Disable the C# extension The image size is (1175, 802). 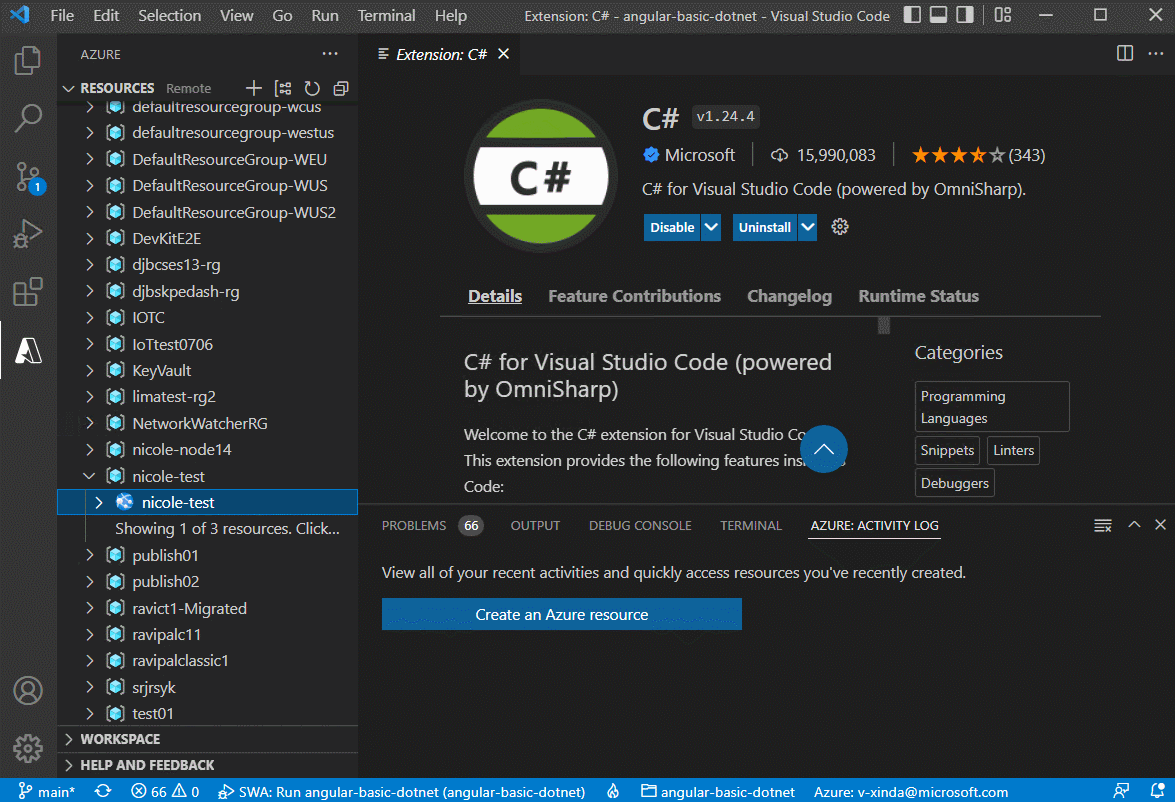(672, 227)
